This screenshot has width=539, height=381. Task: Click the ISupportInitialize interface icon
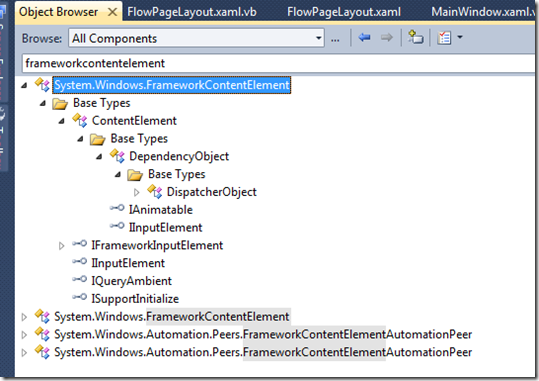(79, 297)
